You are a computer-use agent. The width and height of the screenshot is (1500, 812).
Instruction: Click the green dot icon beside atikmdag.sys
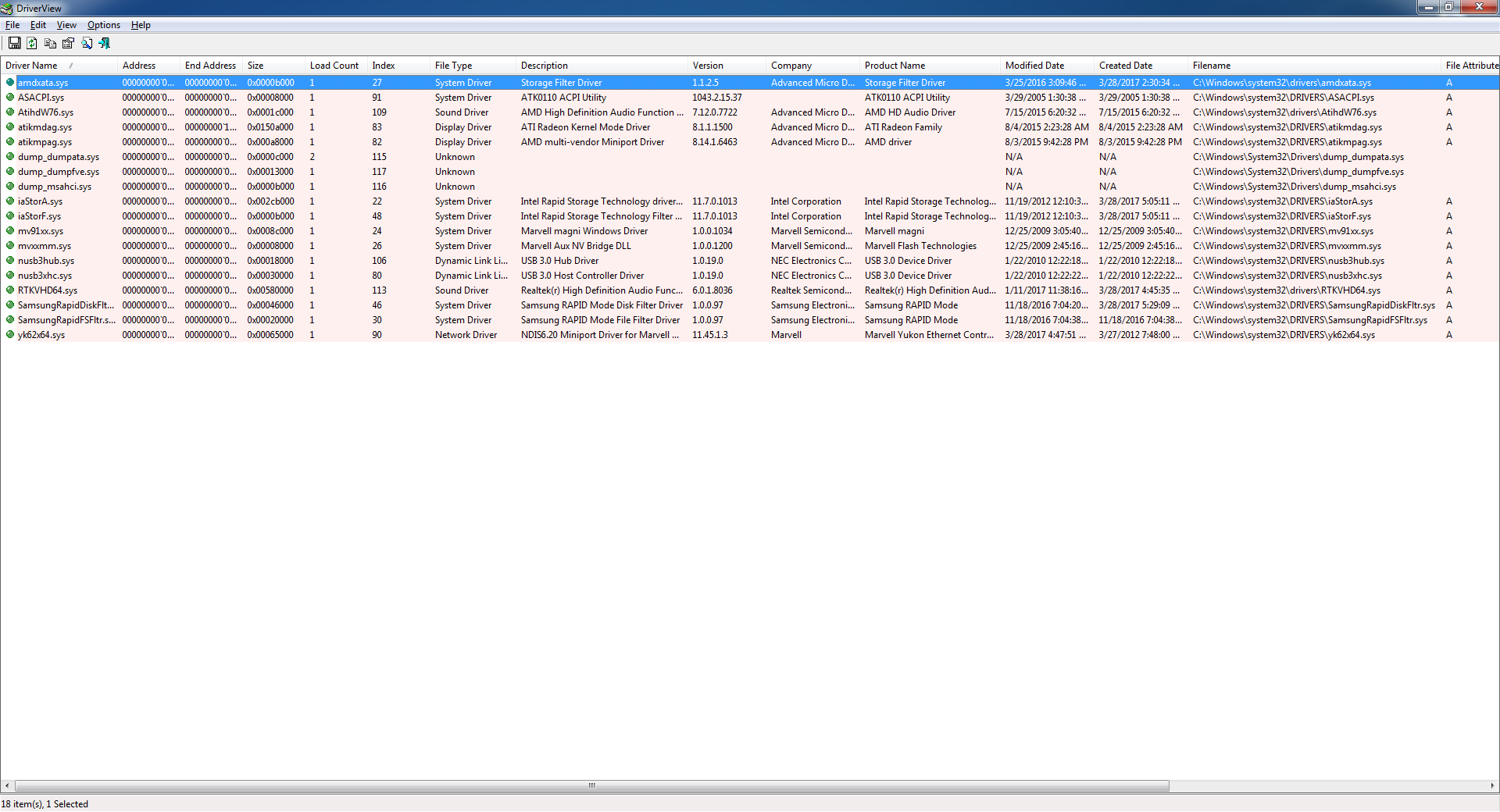pos(10,126)
